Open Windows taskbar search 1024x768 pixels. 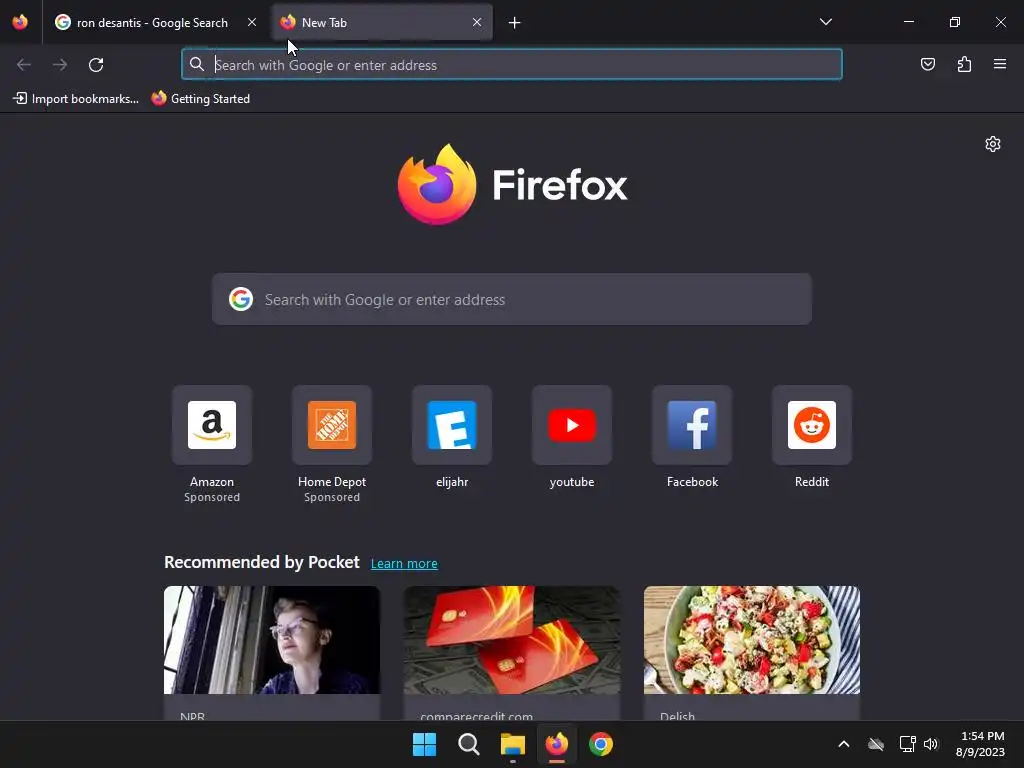click(x=469, y=744)
